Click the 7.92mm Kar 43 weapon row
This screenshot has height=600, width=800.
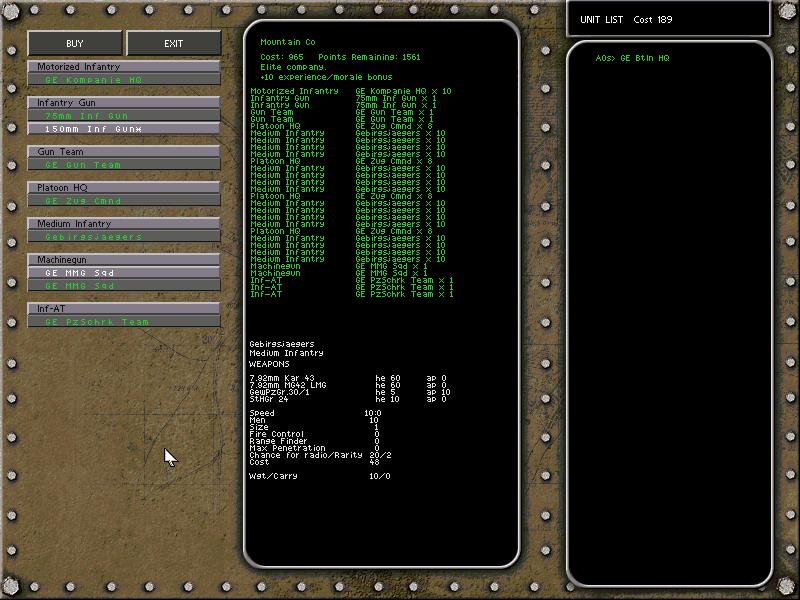click(348, 378)
